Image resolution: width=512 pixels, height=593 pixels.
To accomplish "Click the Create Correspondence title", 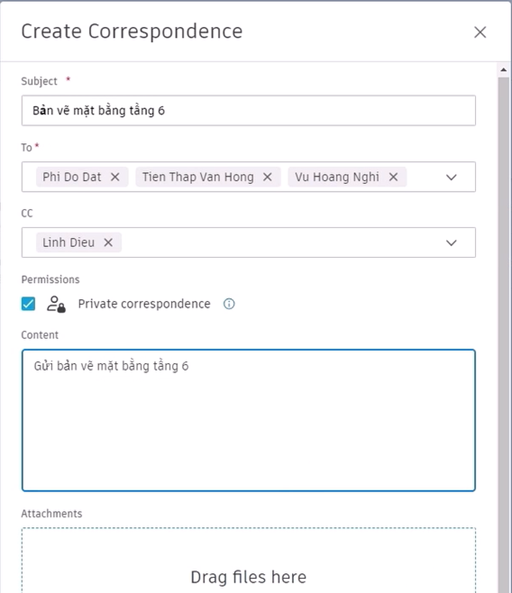I will [x=132, y=31].
